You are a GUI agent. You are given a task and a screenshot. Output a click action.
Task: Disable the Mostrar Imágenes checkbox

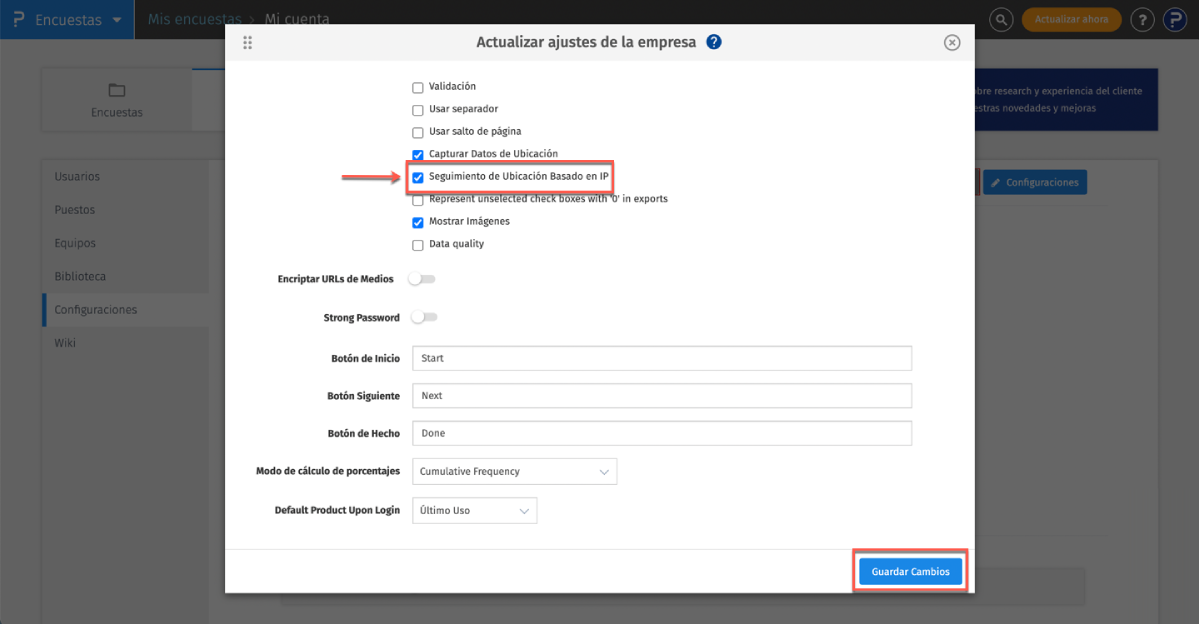point(417,222)
